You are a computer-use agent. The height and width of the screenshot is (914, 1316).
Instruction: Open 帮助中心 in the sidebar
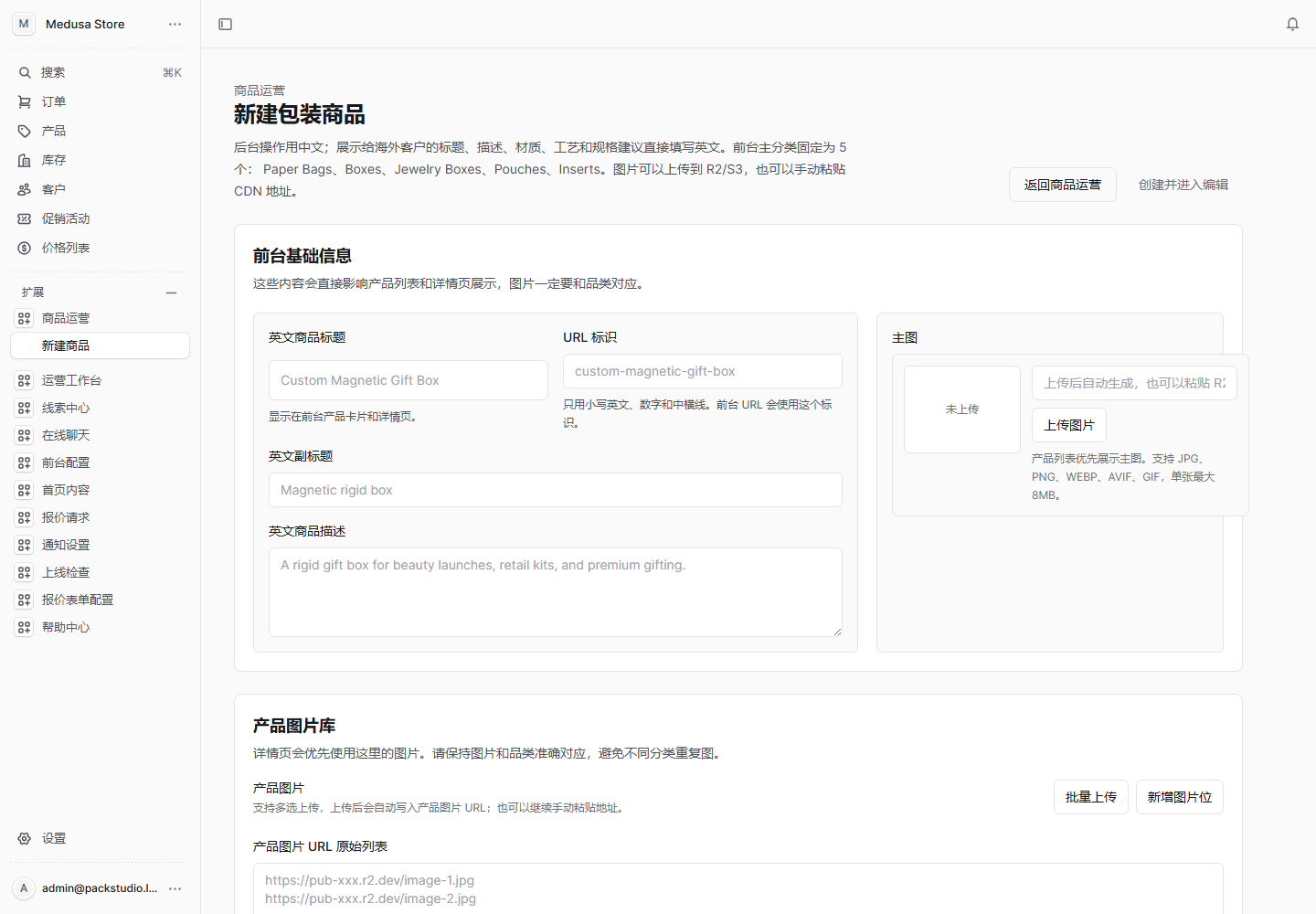[x=100, y=627]
